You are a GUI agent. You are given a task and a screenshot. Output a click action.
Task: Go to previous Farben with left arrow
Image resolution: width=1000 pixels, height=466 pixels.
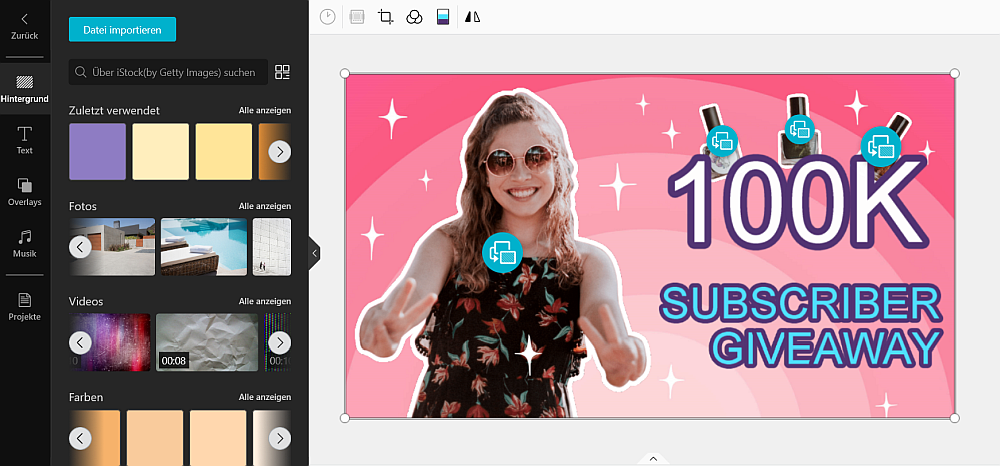point(80,438)
